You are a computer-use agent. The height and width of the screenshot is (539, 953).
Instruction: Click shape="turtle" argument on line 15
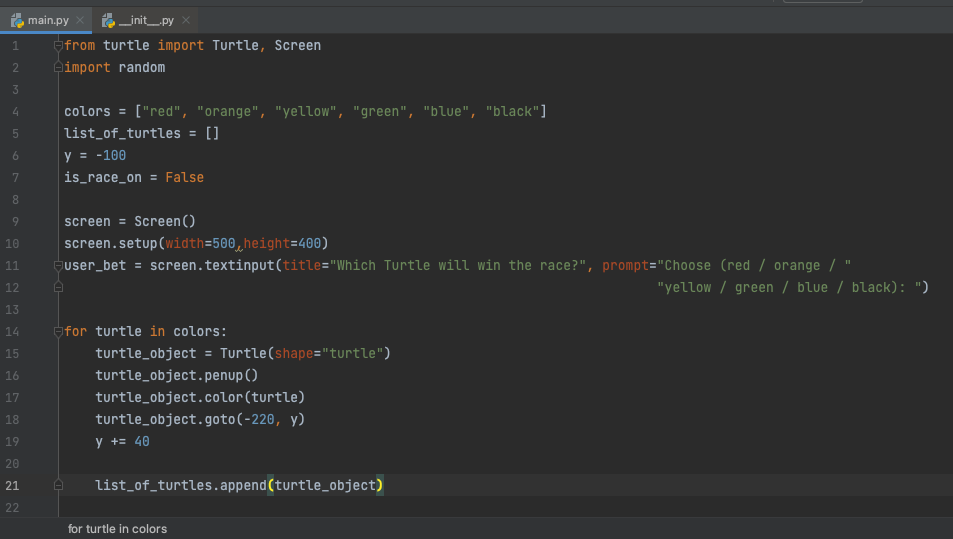[x=329, y=353]
